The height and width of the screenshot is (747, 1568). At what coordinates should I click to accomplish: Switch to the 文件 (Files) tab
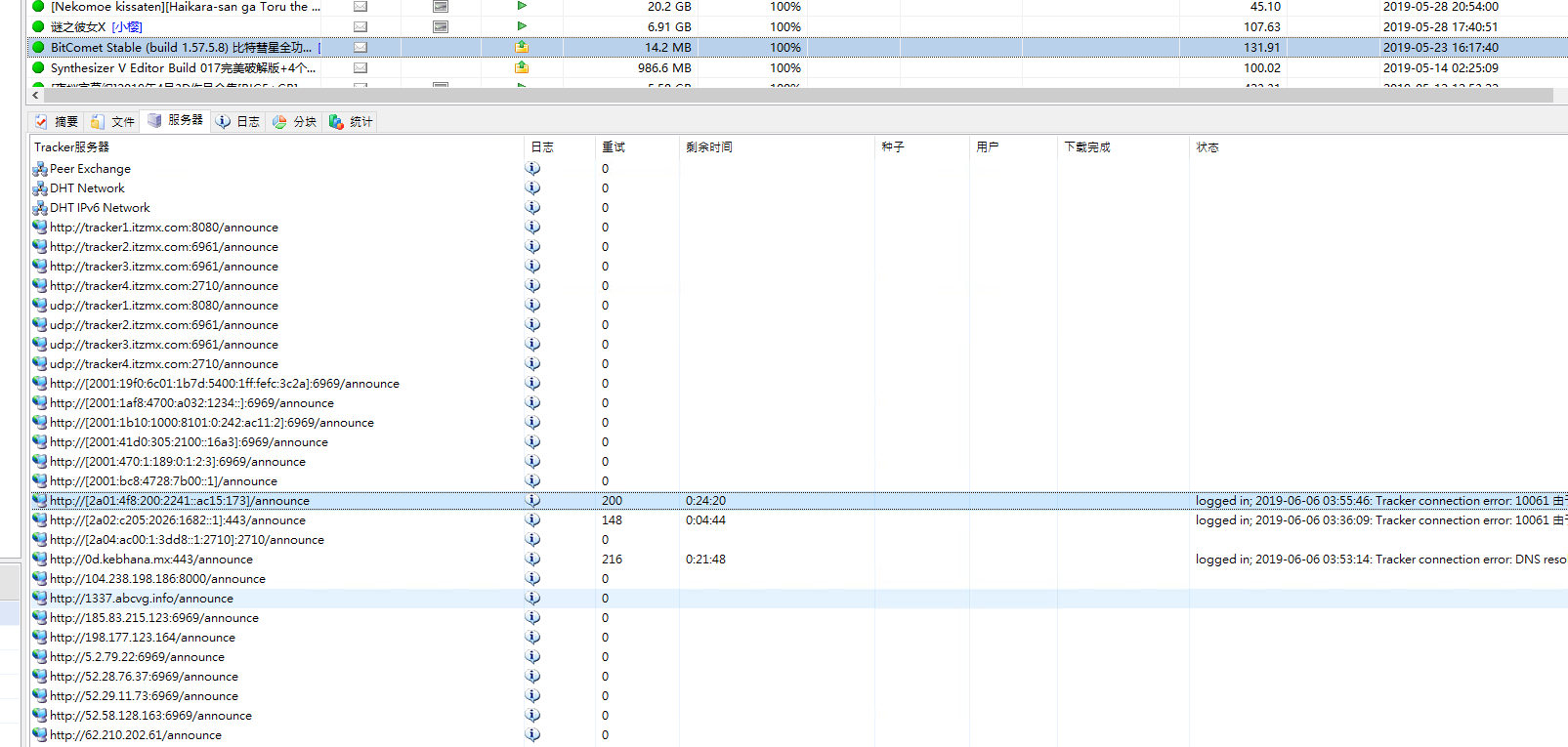tap(112, 121)
